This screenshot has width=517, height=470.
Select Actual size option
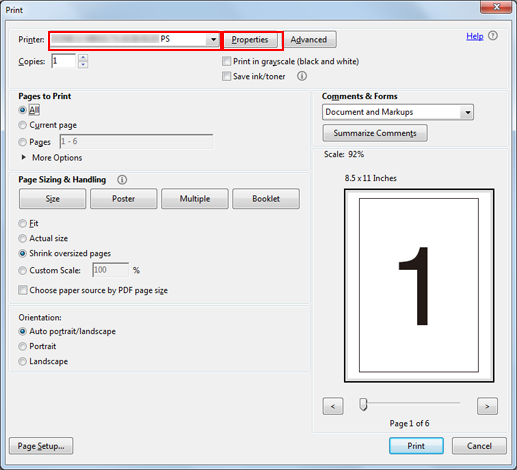click(x=22, y=238)
